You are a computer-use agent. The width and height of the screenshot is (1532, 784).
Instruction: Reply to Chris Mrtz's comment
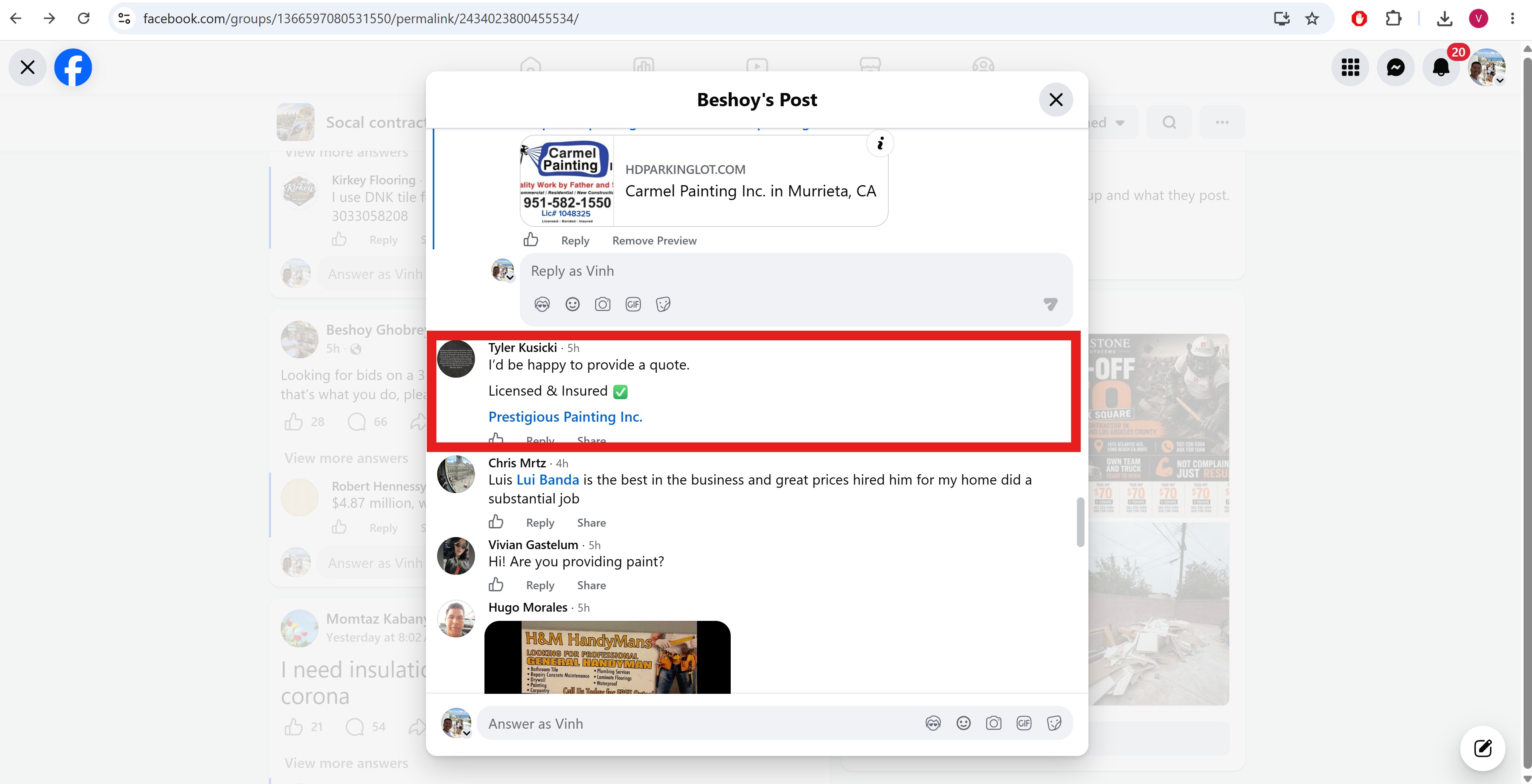pos(540,523)
